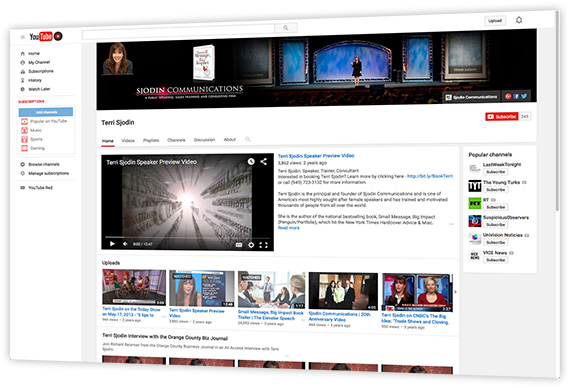Image resolution: width=570 pixels, height=388 pixels.
Task: Click the uploads next arrow
Action: tap(455, 292)
